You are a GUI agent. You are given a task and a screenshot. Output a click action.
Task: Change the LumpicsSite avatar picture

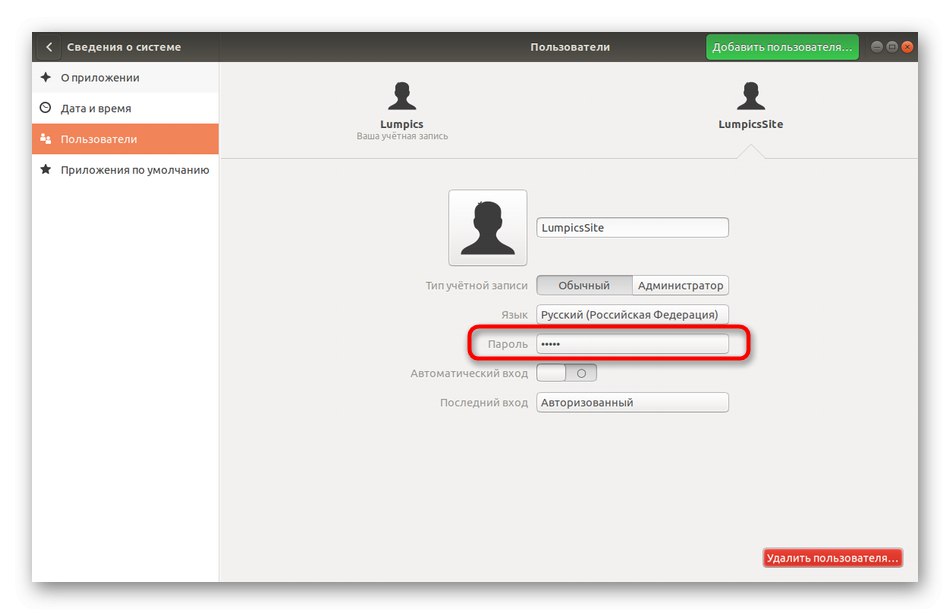pos(488,228)
